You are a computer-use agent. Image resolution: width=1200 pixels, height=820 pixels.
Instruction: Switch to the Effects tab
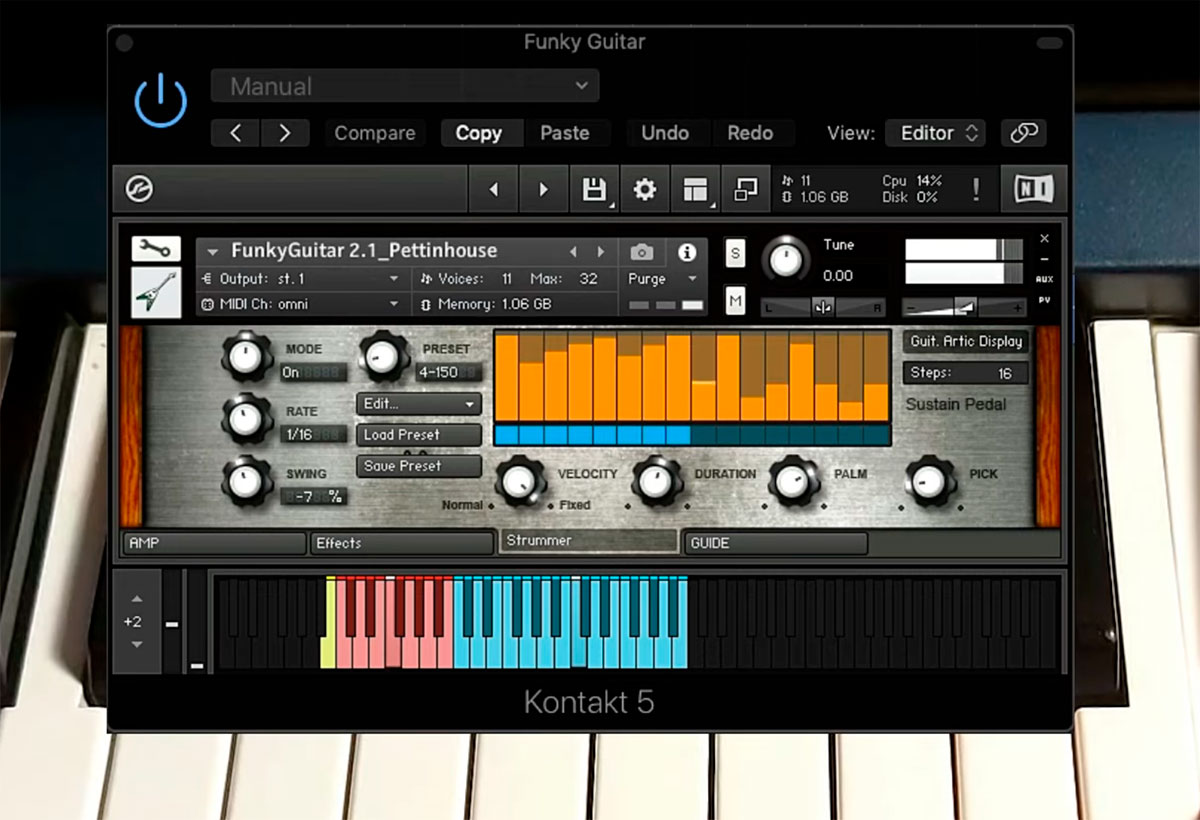pyautogui.click(x=402, y=543)
